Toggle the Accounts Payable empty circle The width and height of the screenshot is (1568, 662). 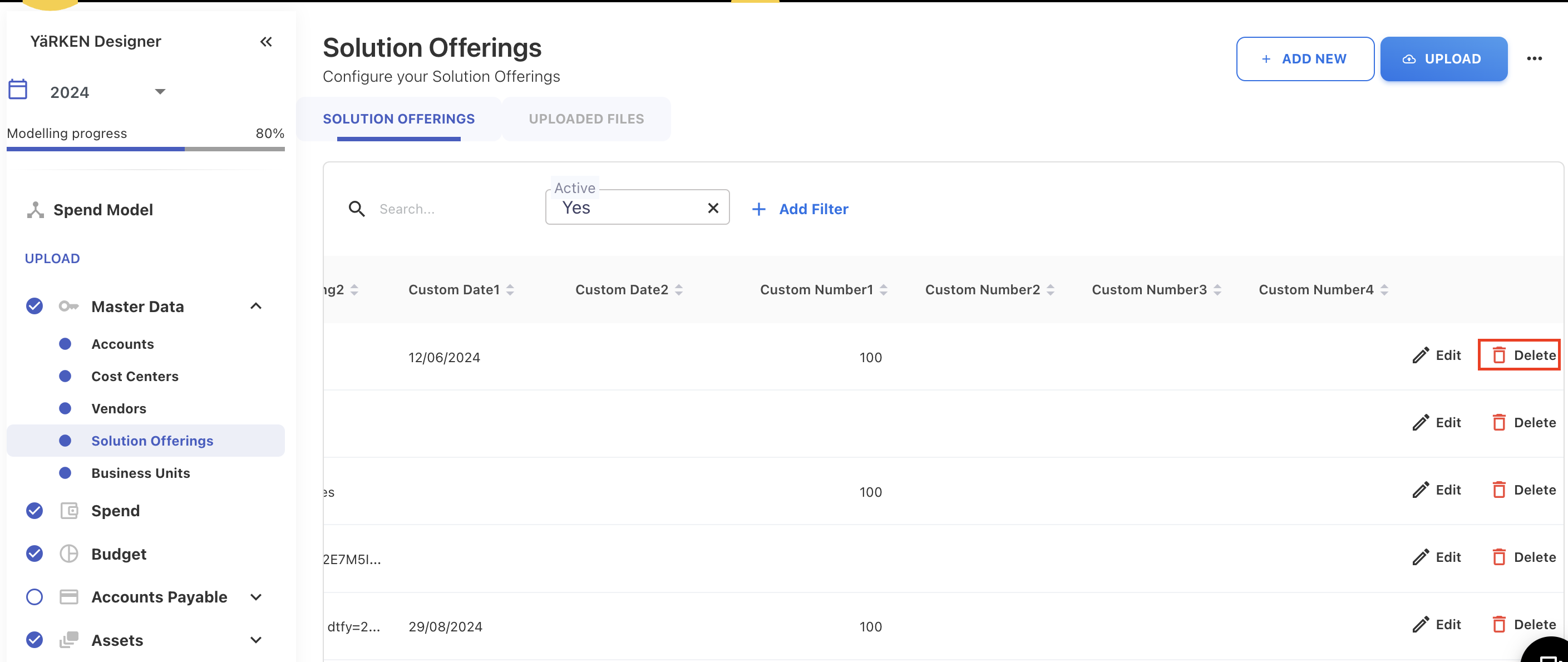34,597
